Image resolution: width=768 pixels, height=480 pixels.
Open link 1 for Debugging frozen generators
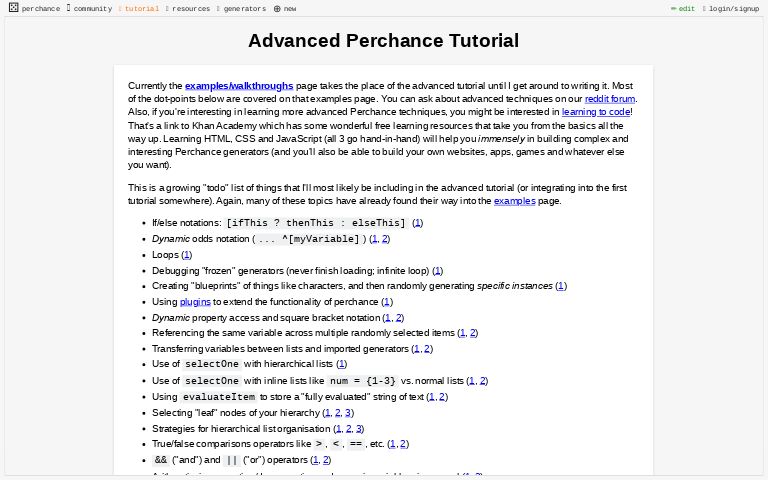[x=437, y=271]
